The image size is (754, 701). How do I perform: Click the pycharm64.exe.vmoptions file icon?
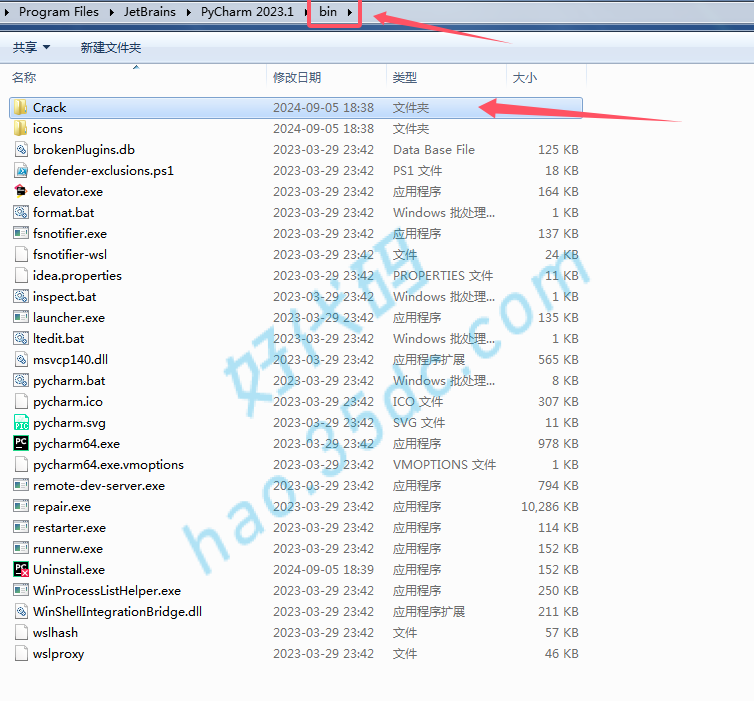21,464
